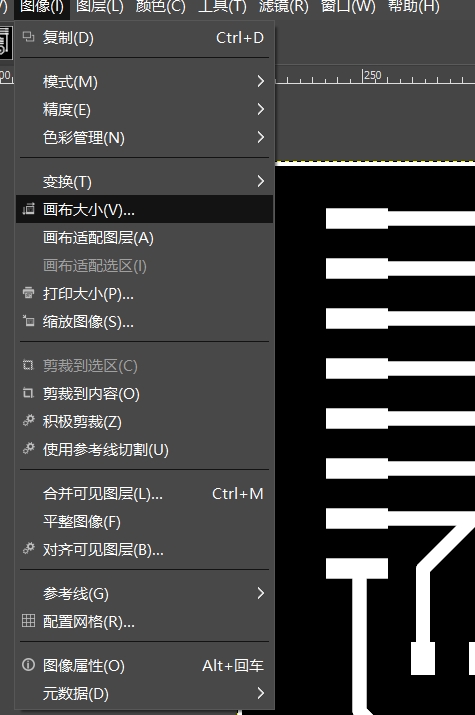Select 画布大小(V)... menu entry
Image resolution: width=475 pixels, height=715 pixels.
144,209
